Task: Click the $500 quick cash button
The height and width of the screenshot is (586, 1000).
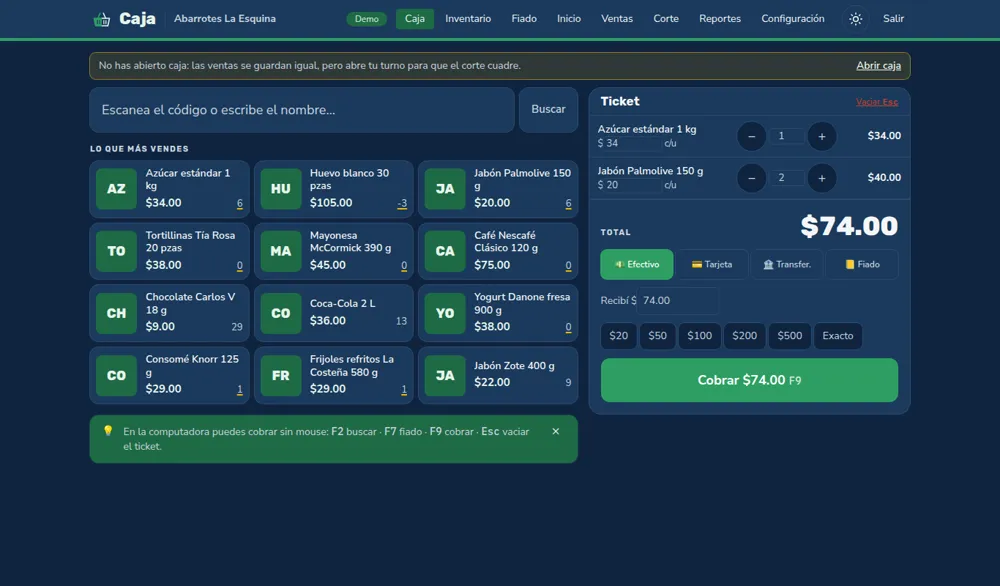Action: click(790, 336)
